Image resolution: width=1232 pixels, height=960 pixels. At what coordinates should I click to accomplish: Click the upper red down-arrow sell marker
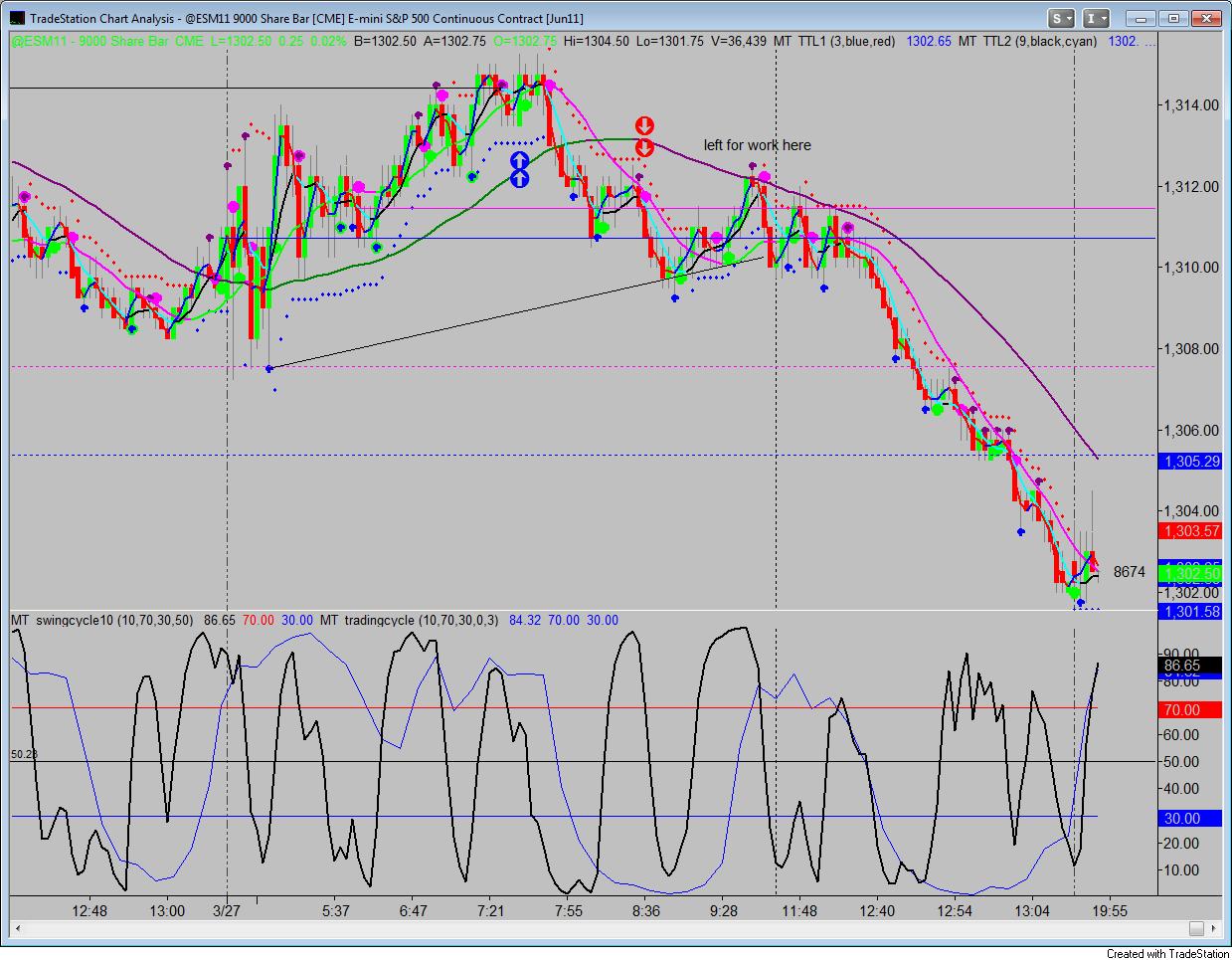(644, 125)
